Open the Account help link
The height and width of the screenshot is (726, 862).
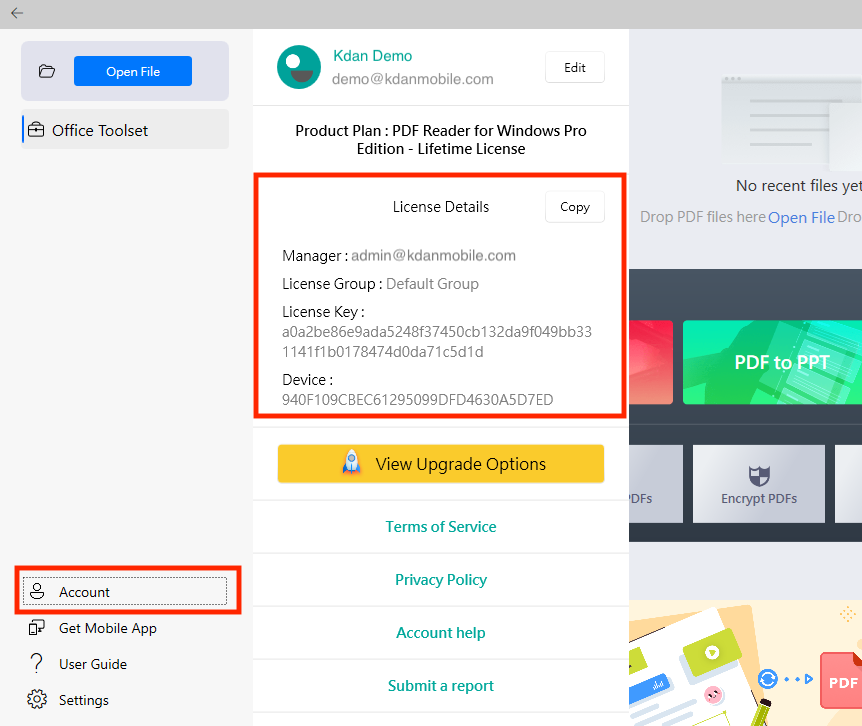(x=440, y=633)
